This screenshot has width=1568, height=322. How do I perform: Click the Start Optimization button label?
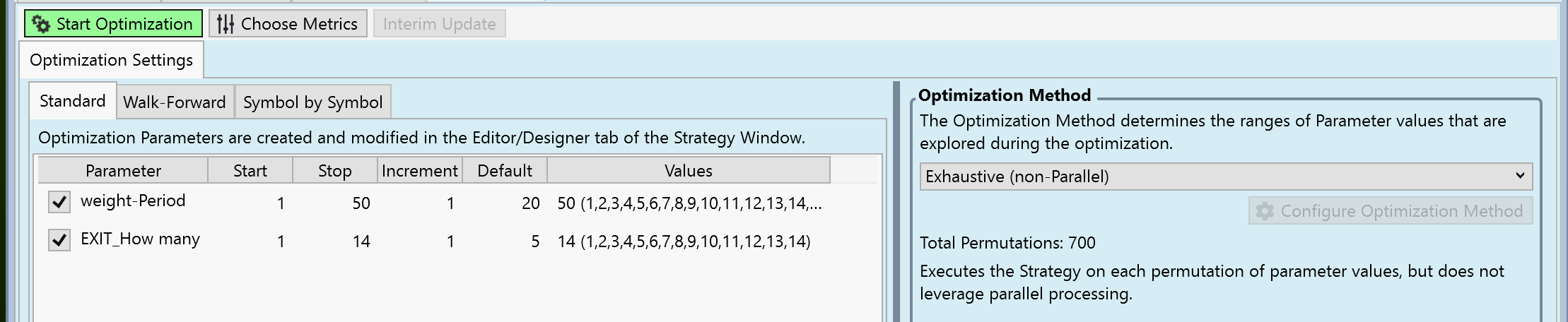coord(124,24)
